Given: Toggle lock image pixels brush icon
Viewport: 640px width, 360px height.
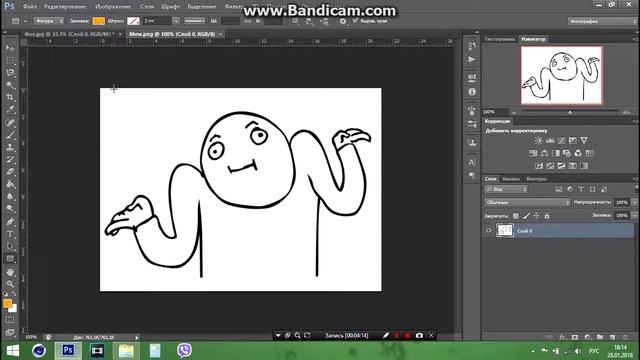Looking at the screenshot, I should point(527,216).
